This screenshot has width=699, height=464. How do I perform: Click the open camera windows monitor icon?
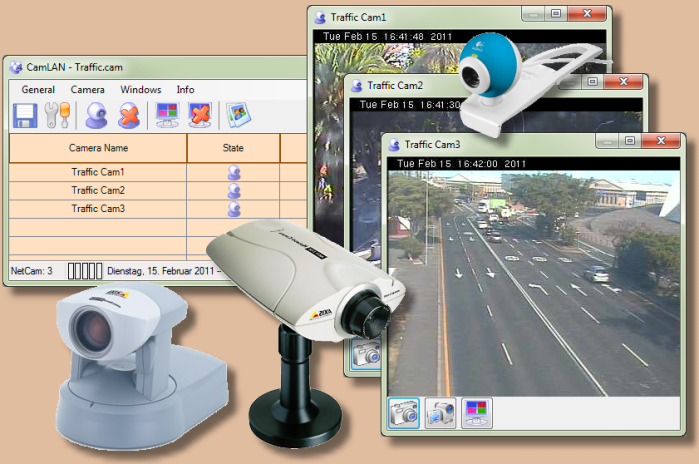tap(167, 115)
